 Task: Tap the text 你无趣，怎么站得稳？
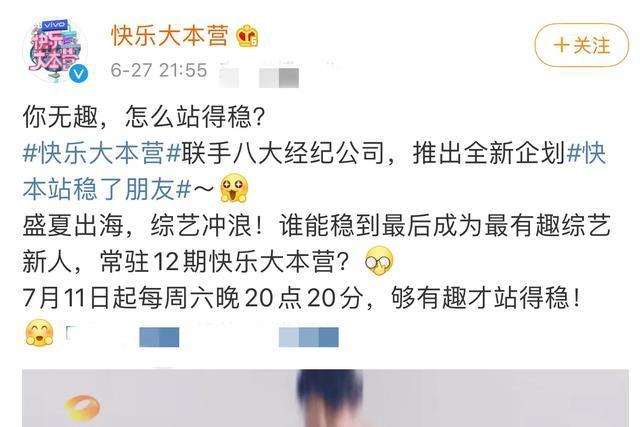[x=144, y=117]
